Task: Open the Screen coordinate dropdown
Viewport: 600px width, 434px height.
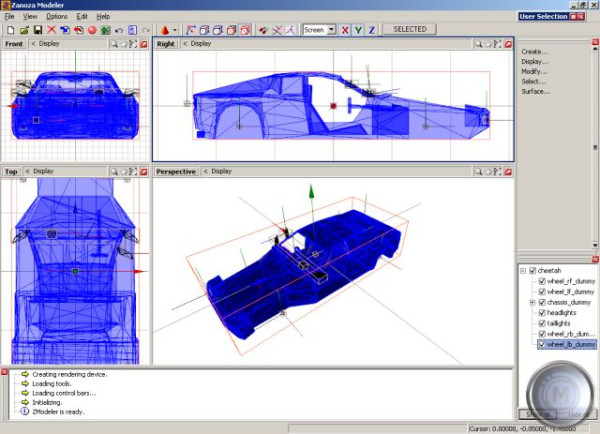Action: coord(331,30)
